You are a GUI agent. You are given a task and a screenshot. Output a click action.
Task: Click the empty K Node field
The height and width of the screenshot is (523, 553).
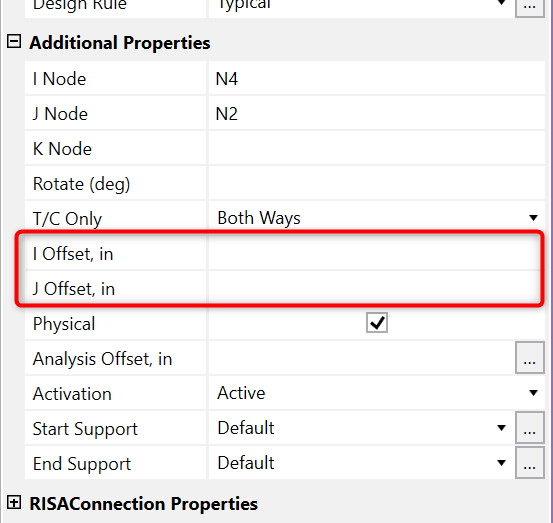coord(377,148)
